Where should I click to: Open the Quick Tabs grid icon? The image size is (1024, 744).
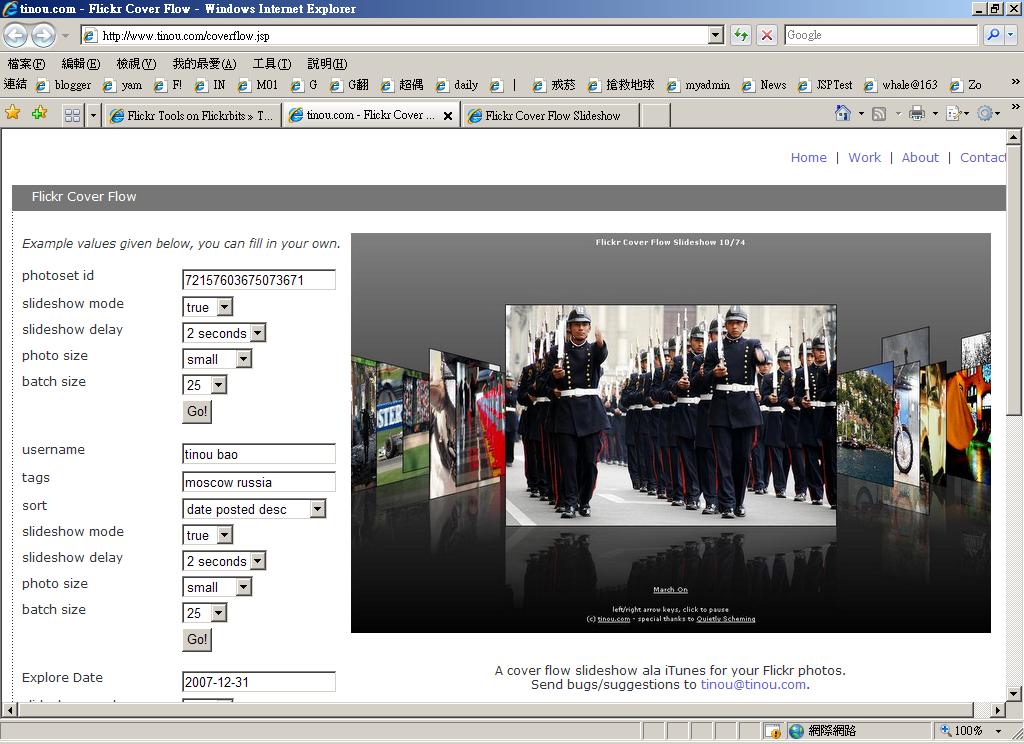pos(72,116)
